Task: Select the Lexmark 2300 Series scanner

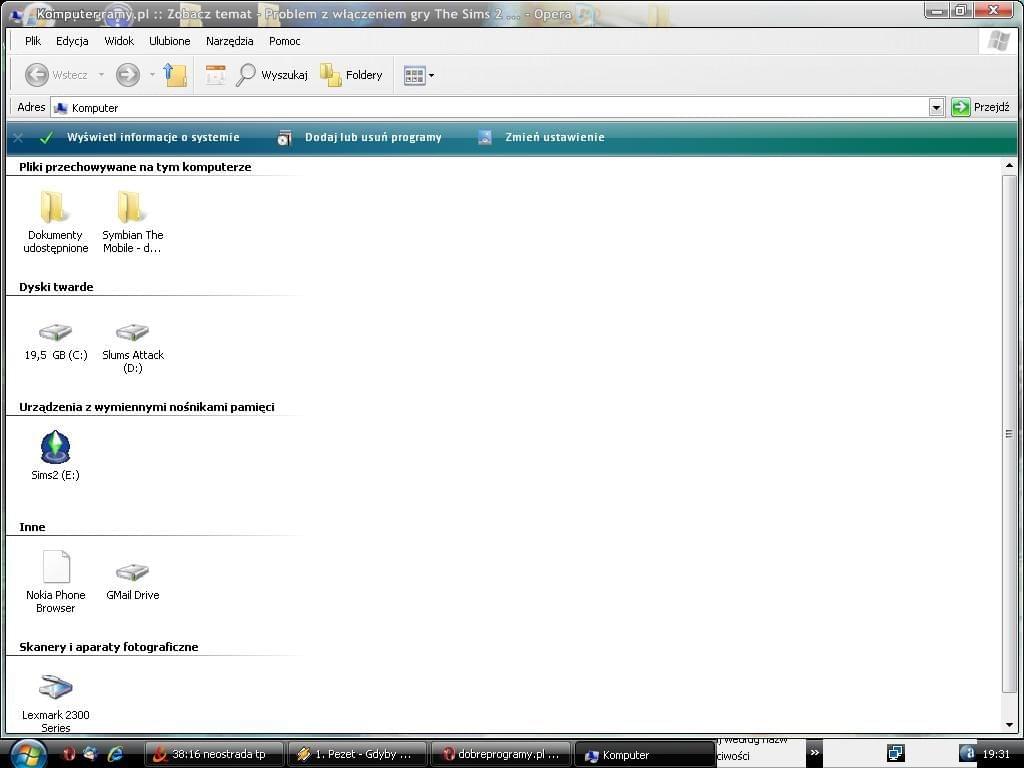Action: [x=56, y=703]
